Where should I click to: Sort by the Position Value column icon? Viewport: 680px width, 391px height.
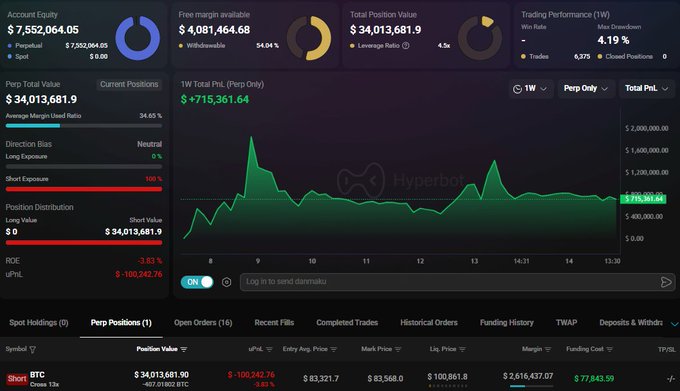point(183,349)
